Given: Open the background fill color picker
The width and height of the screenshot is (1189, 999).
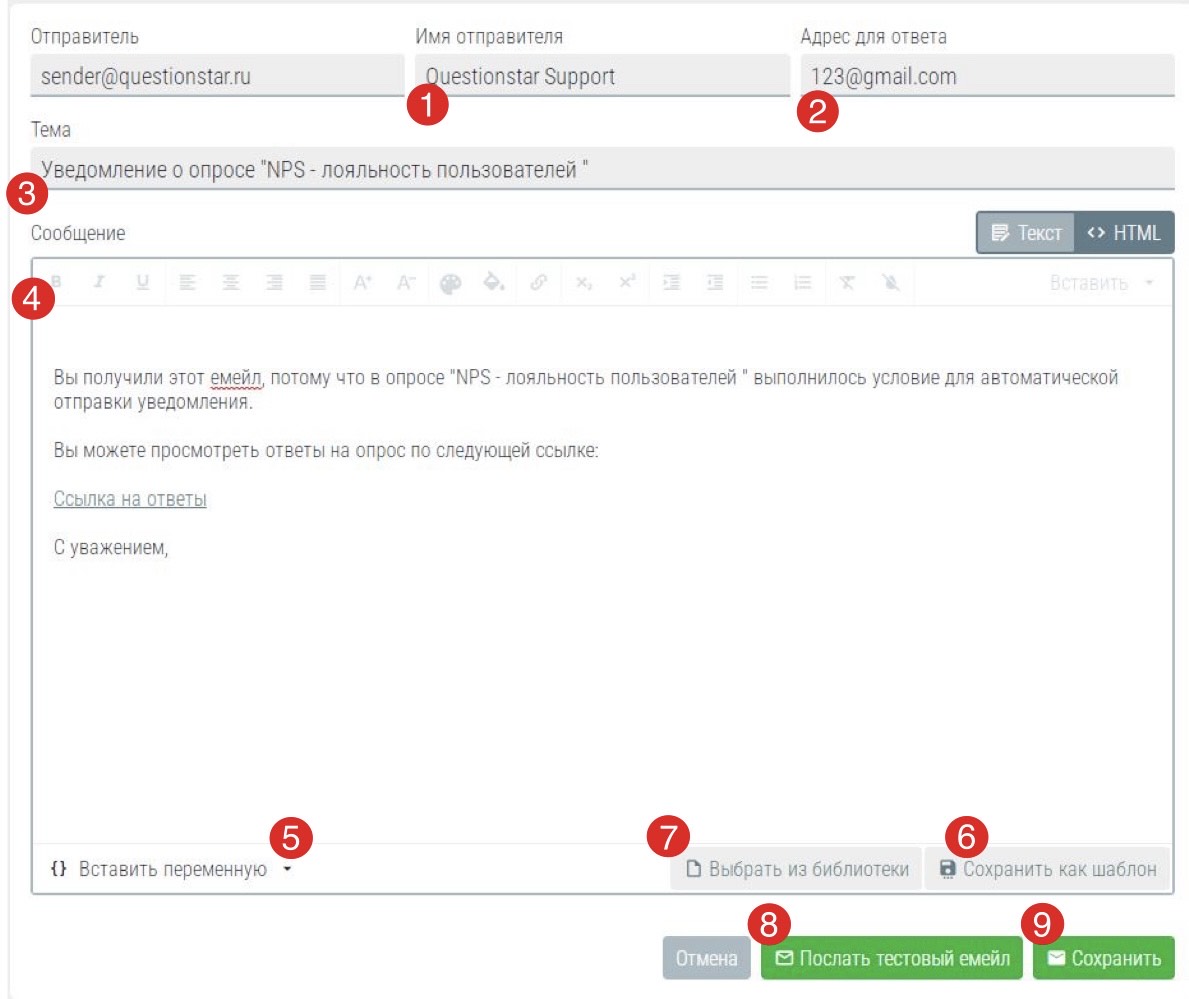Looking at the screenshot, I should click(494, 283).
